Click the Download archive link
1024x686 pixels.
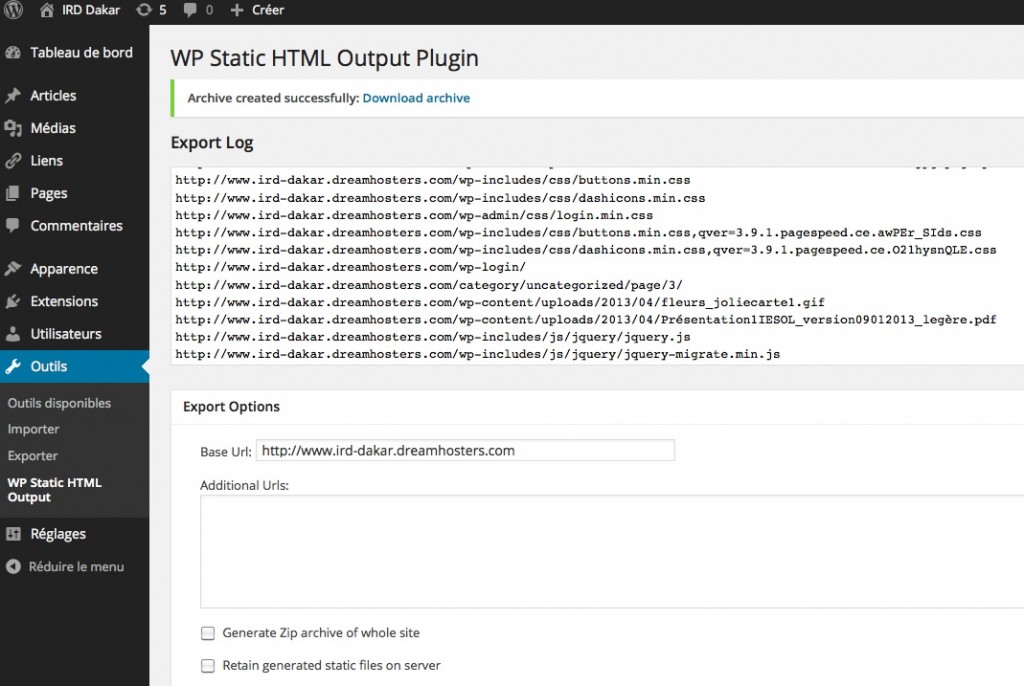click(x=416, y=98)
